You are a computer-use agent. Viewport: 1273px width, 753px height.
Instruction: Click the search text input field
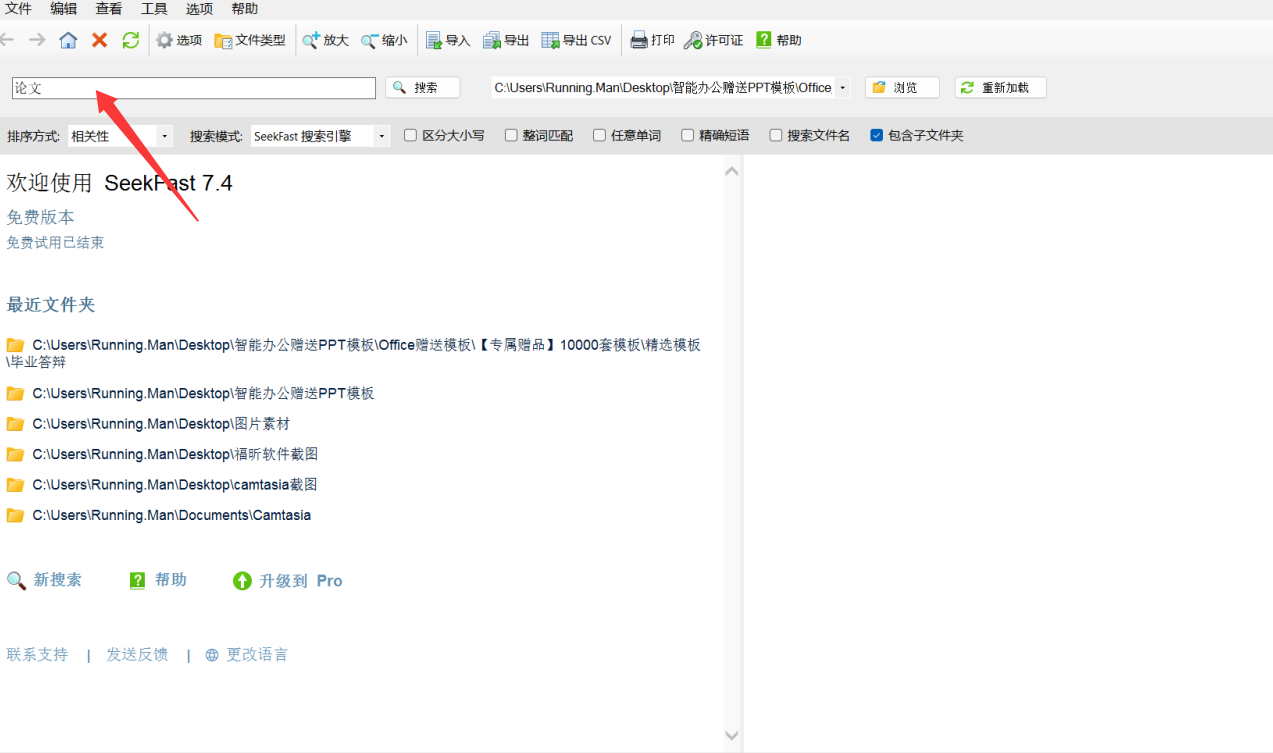(194, 88)
